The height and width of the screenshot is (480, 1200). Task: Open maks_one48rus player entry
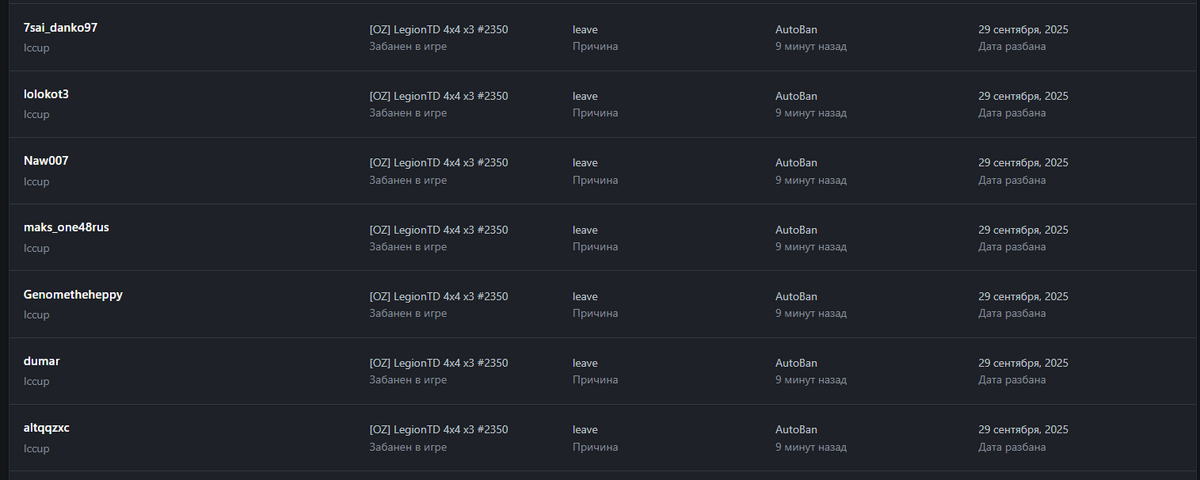[x=66, y=228]
